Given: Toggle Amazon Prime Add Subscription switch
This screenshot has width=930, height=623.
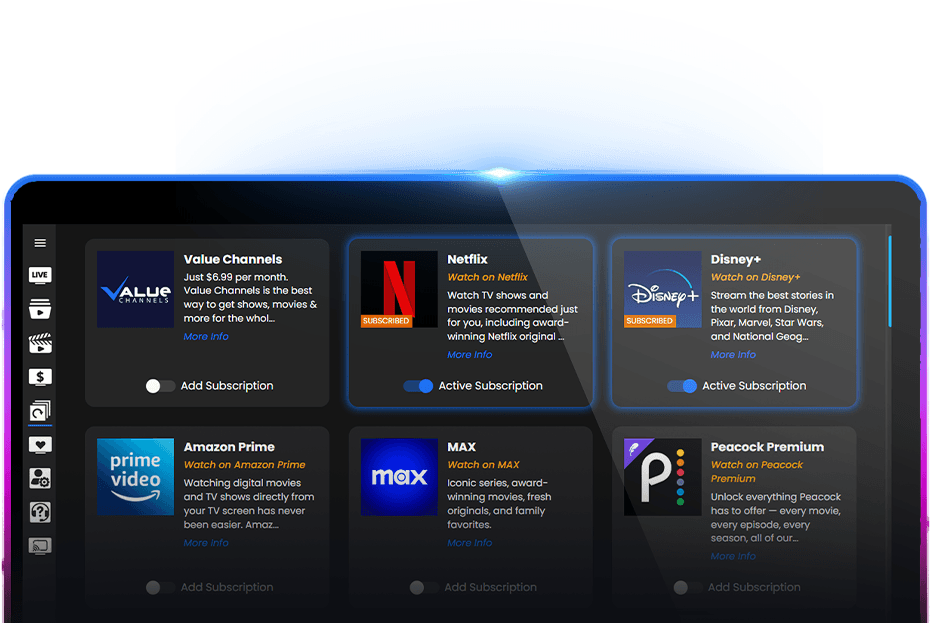Looking at the screenshot, I should click(159, 588).
